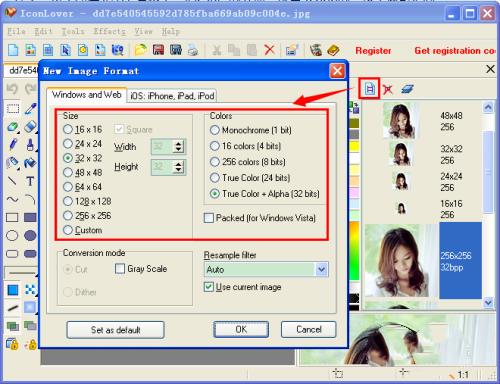The image size is (500, 384).
Task: Click the Height spinner arrows
Action: tap(179, 167)
